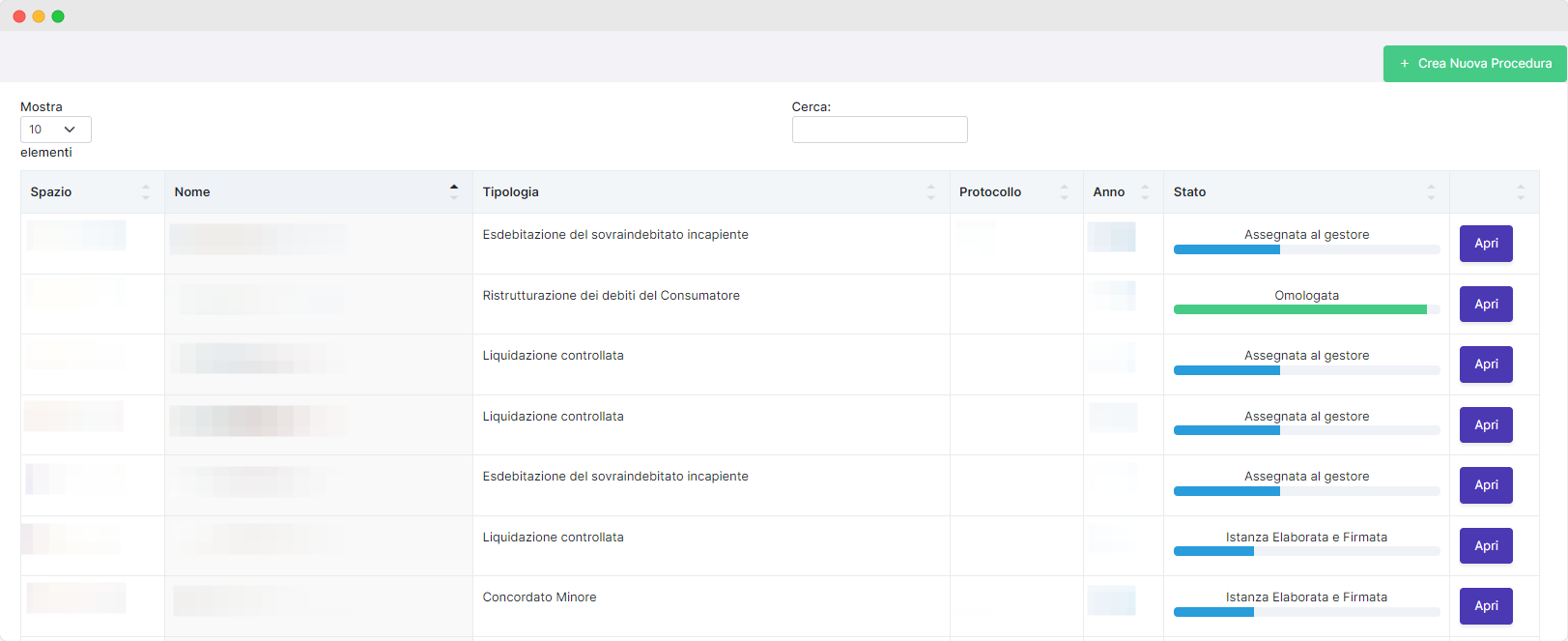Screen dimensions: 1568x641
Task: Click the Tipologia column header text
Action: (x=511, y=192)
